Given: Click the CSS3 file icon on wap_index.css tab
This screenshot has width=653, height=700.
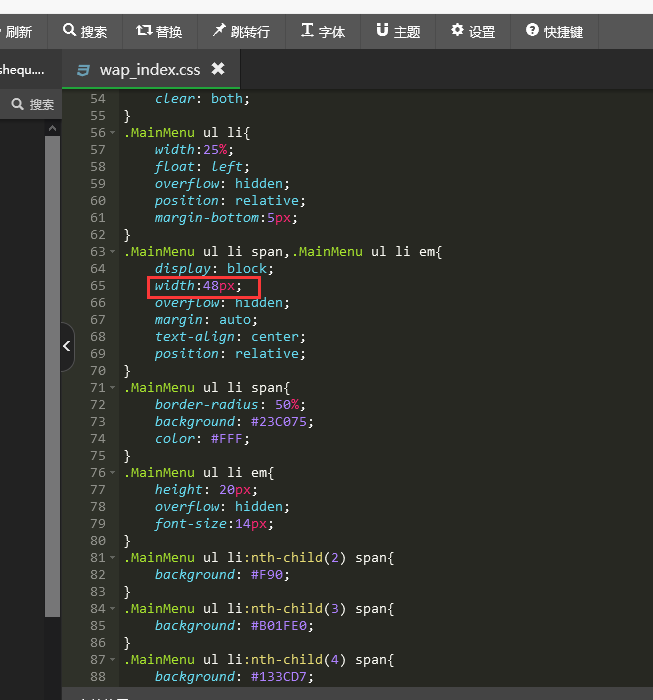Looking at the screenshot, I should (84, 70).
